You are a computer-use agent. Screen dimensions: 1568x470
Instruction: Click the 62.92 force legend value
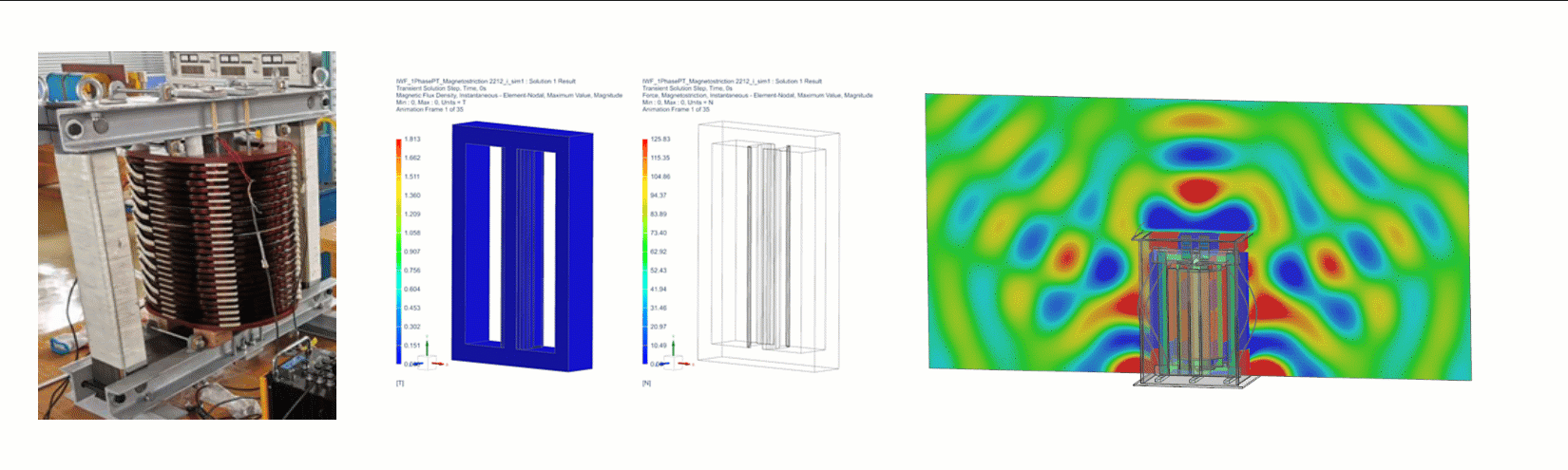point(659,252)
